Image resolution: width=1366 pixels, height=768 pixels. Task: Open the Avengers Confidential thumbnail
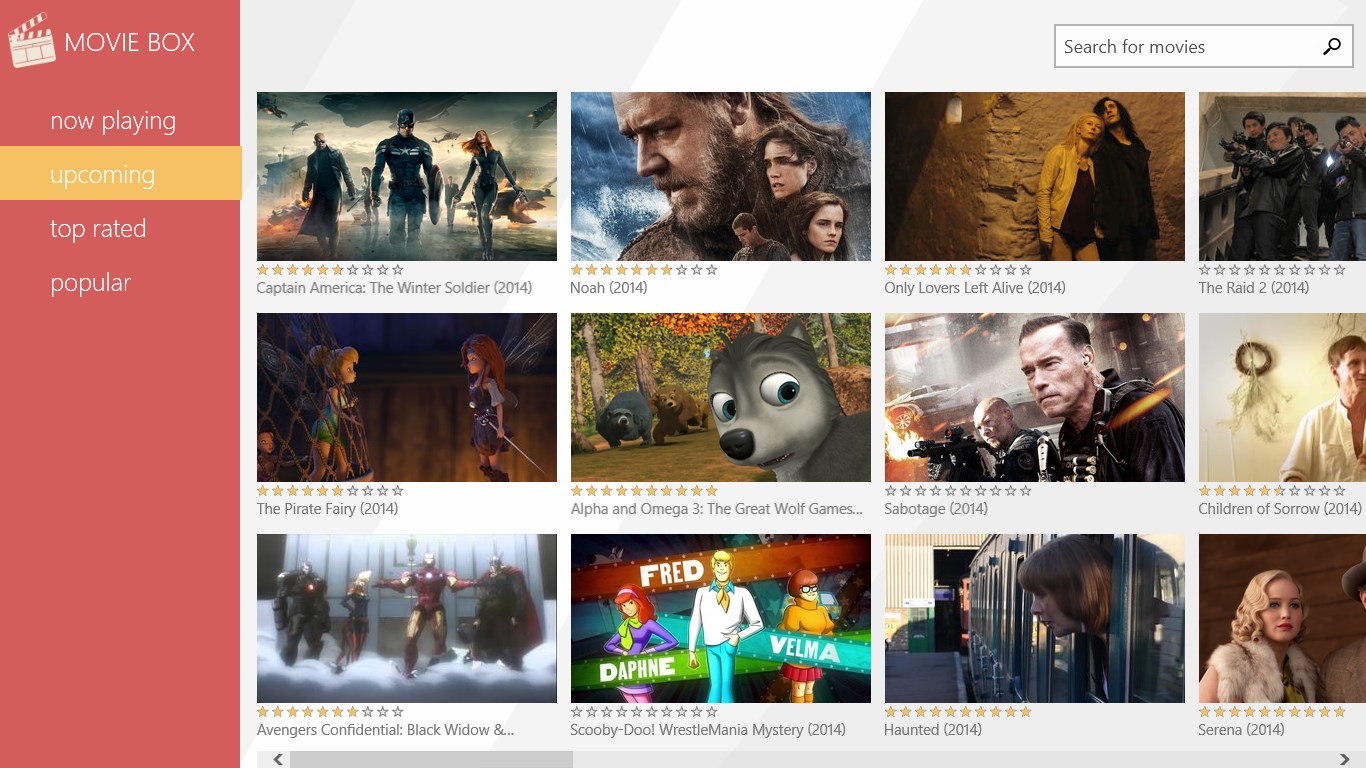click(x=407, y=618)
